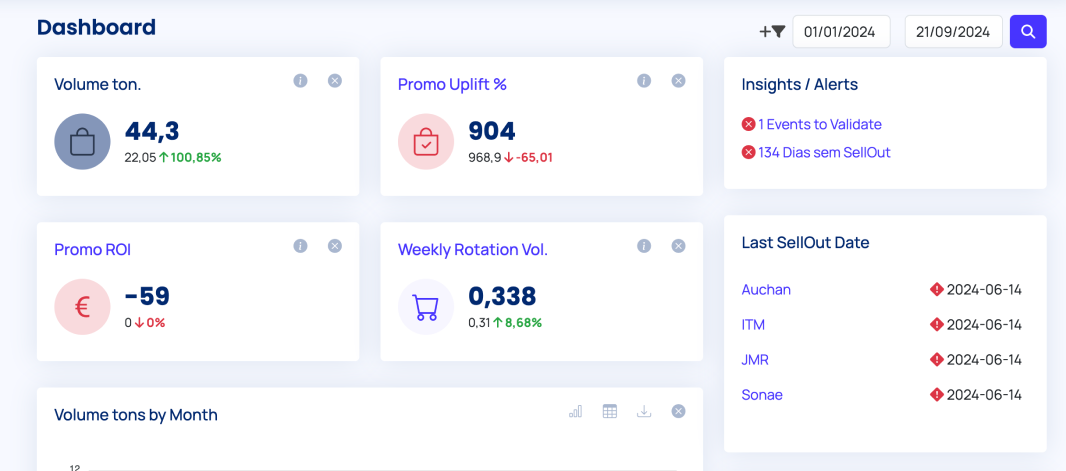Switch Volume tons by Month to table view

pyautogui.click(x=610, y=411)
